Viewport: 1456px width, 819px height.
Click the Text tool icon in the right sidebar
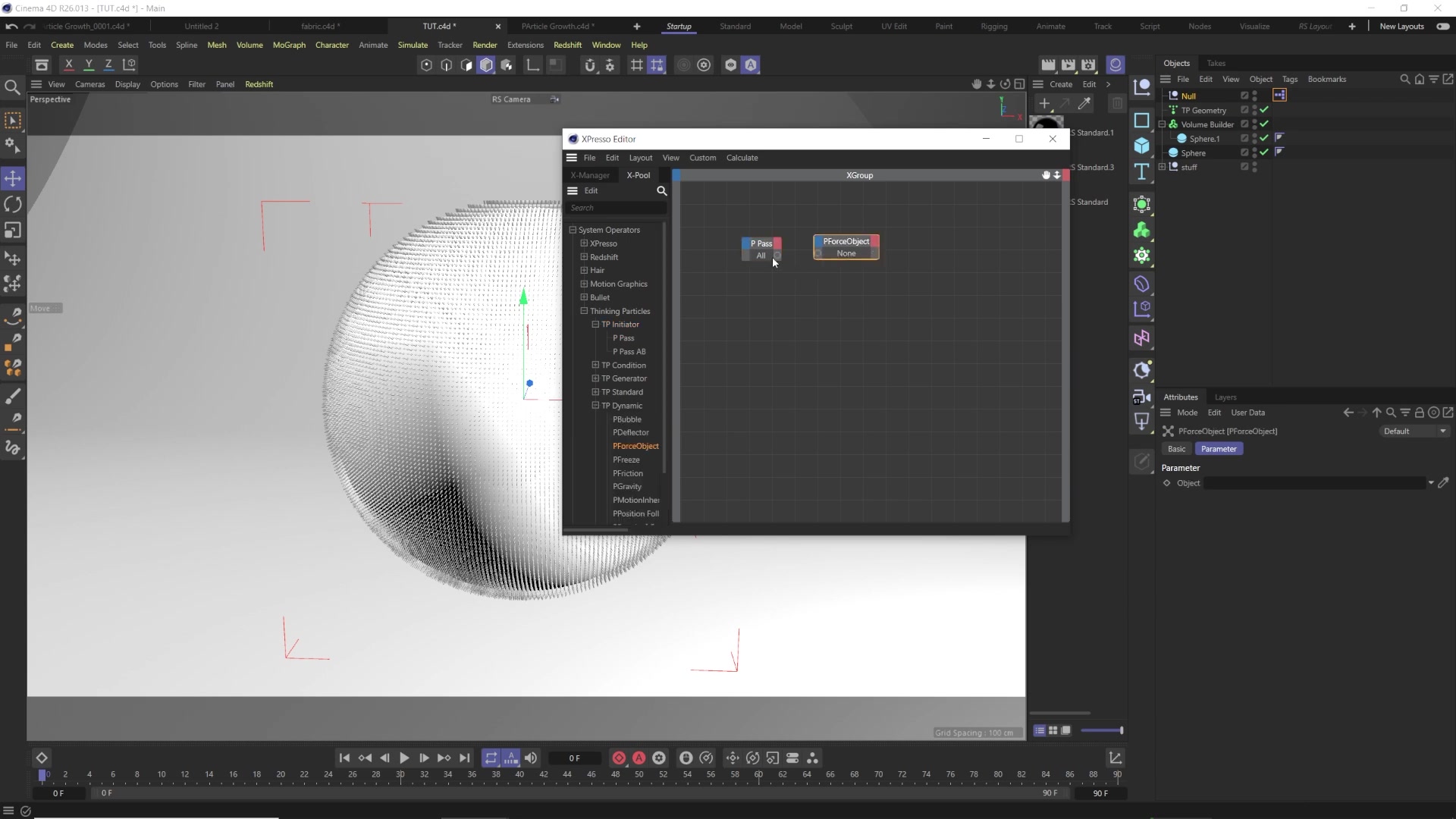pyautogui.click(x=1143, y=172)
